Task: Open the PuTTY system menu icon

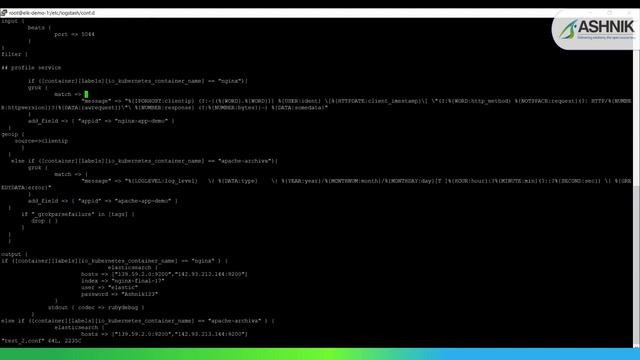Action: pyautogui.click(x=4, y=13)
